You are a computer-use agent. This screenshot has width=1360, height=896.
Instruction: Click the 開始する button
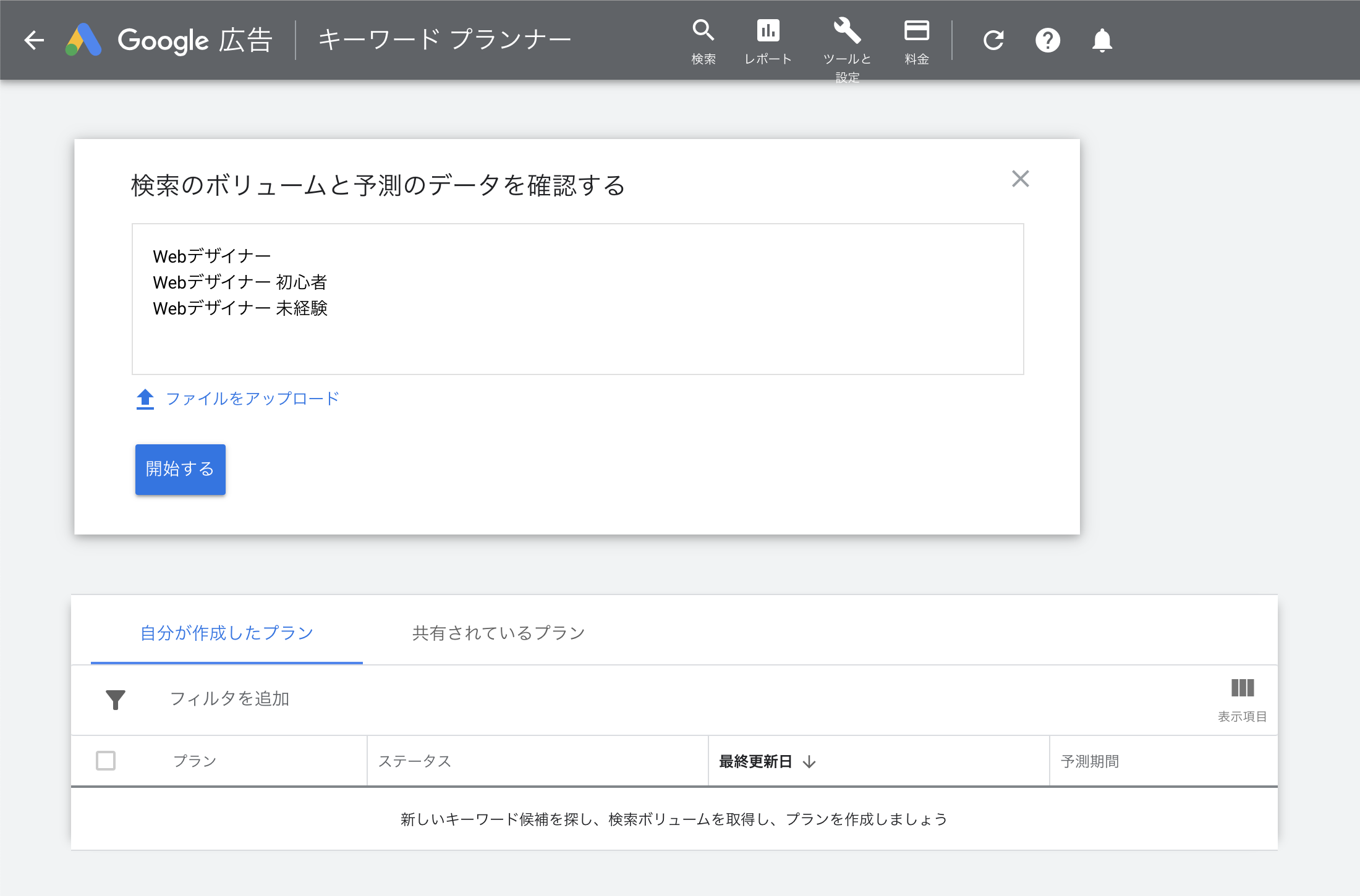181,469
